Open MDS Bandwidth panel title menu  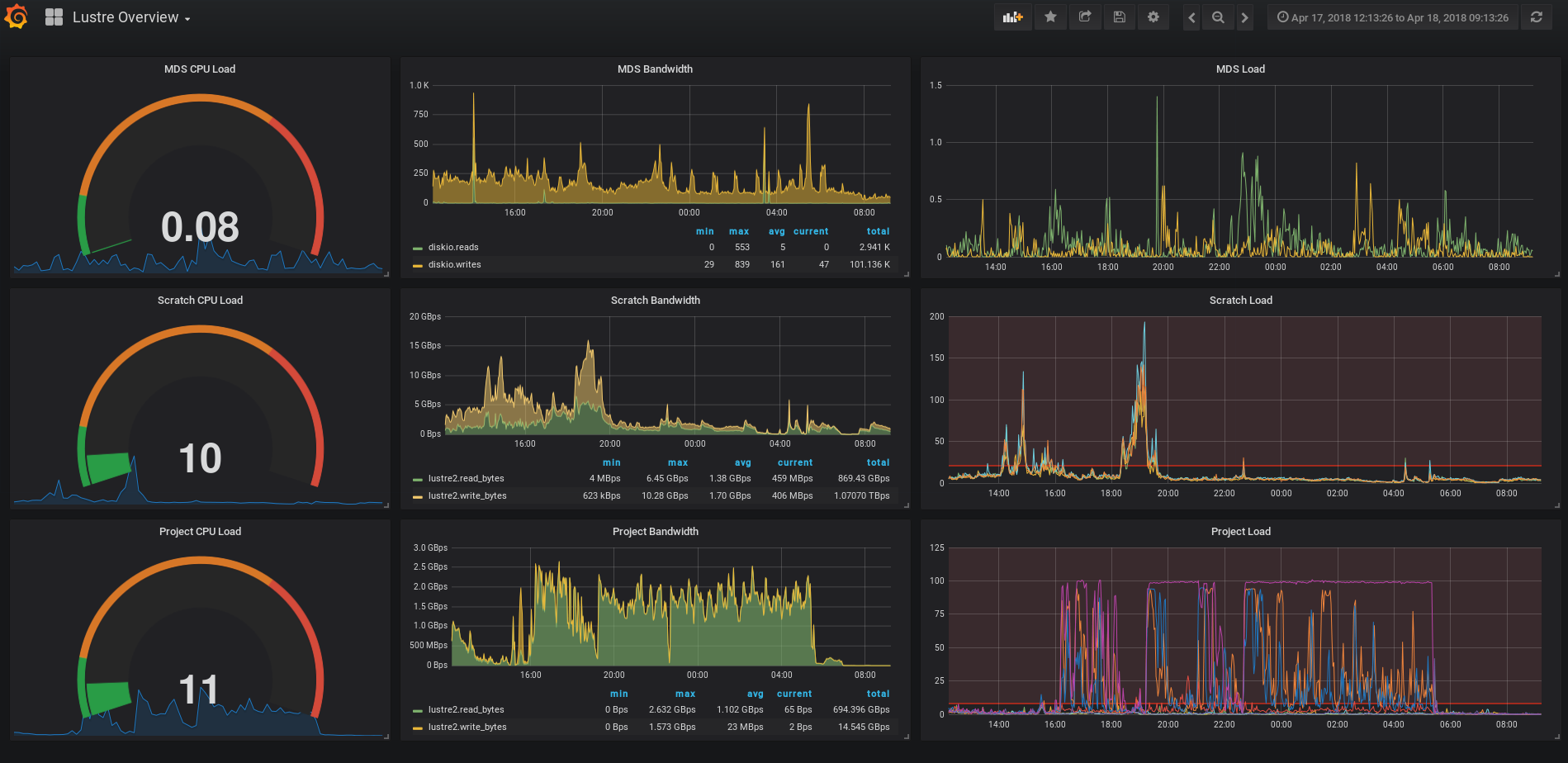point(655,69)
